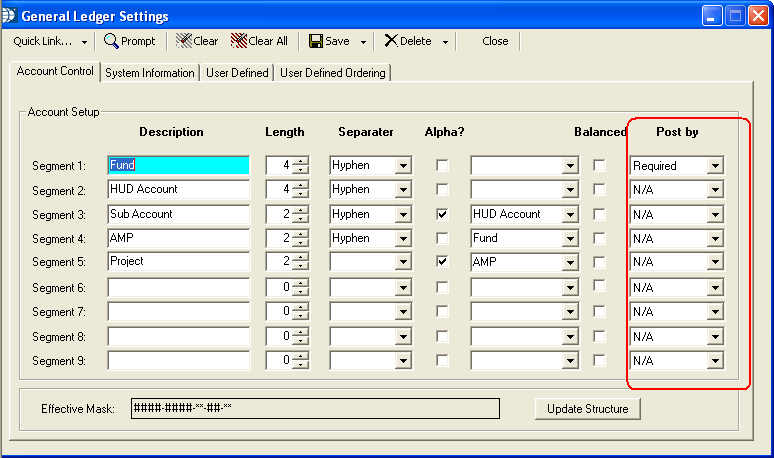Toggle Alpha checkbox for Segment 4
This screenshot has width=774, height=458.
(x=442, y=238)
